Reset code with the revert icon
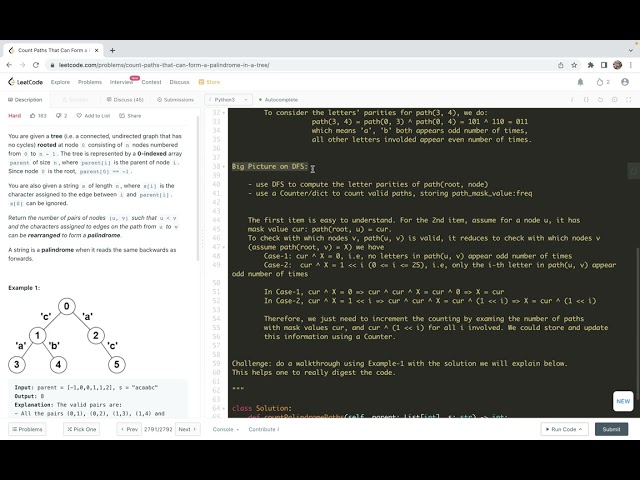 coord(600,100)
